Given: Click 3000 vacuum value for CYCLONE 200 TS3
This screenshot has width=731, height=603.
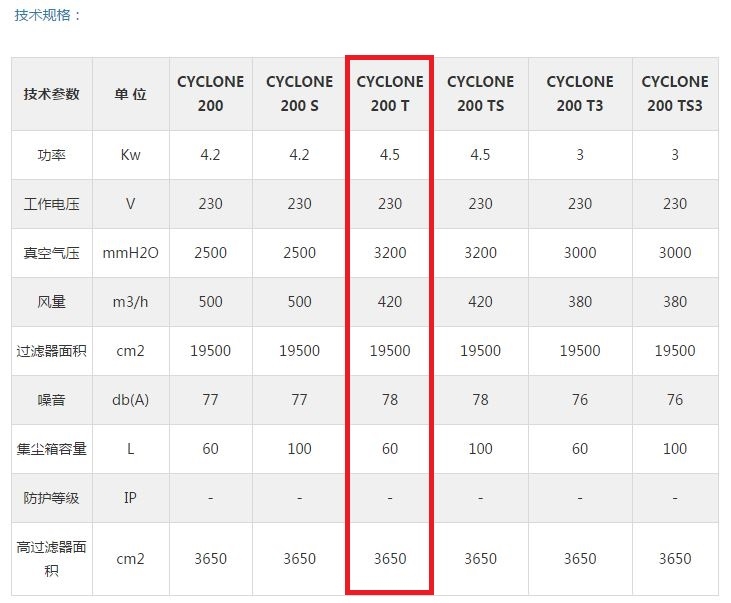Looking at the screenshot, I should [675, 253].
